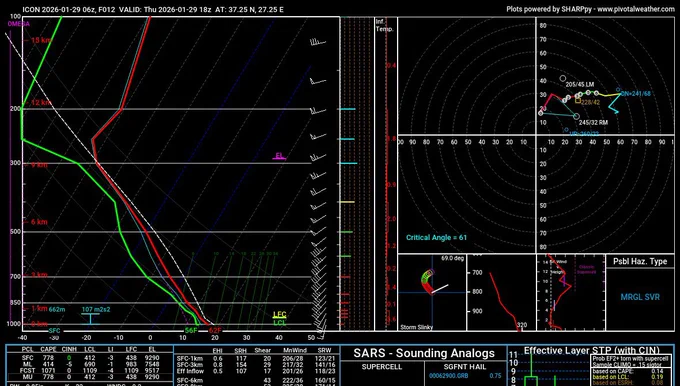Select the FCST parcel row label
This screenshot has width=680, height=386.
[28, 371]
